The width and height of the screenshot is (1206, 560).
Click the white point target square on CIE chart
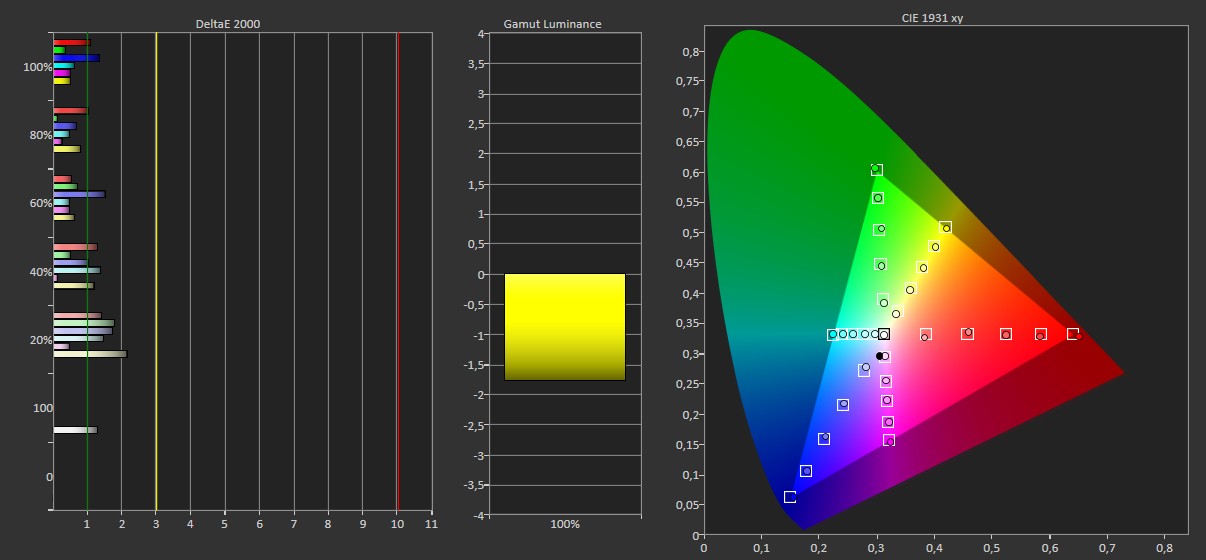coord(884,334)
